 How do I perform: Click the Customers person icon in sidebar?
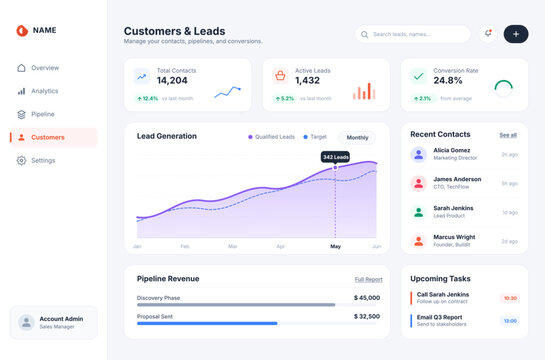coord(21,137)
